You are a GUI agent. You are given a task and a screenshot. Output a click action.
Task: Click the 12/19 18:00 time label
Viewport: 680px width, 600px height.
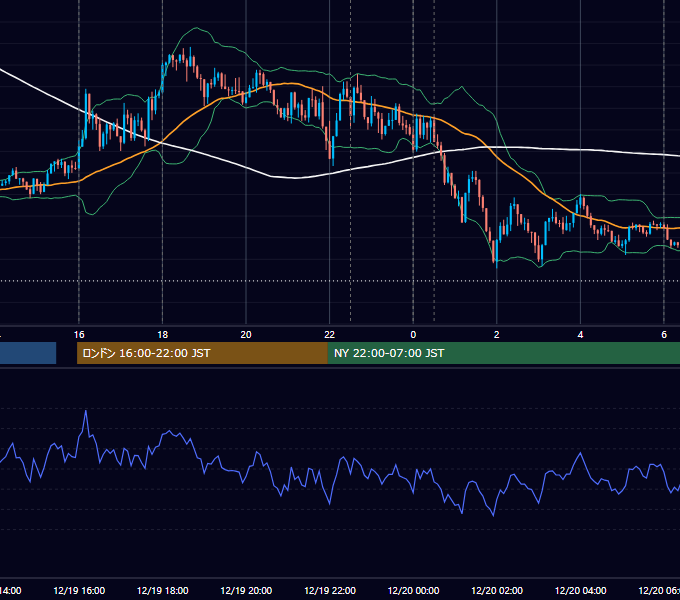click(163, 590)
